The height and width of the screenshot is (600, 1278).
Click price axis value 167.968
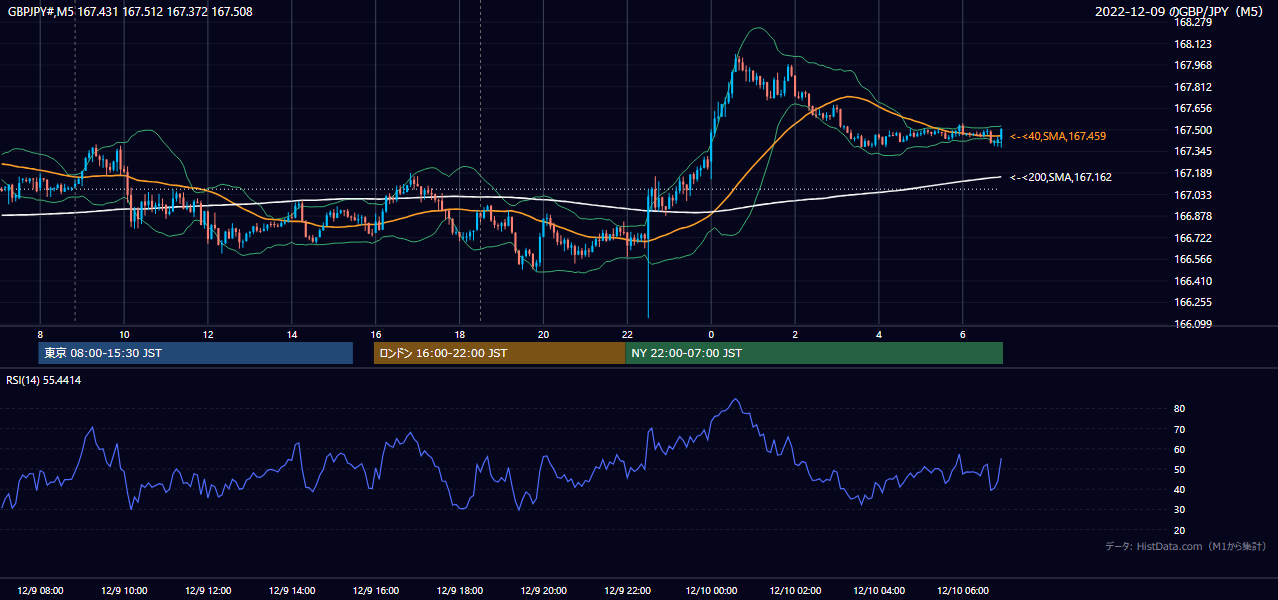pyautogui.click(x=1193, y=65)
